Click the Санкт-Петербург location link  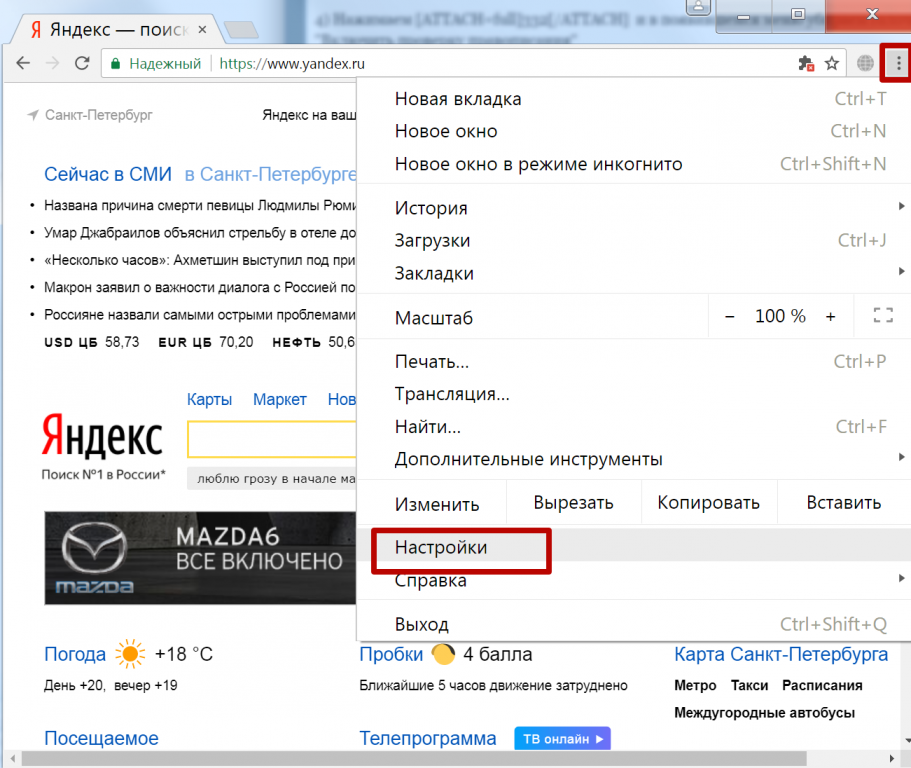coord(99,115)
